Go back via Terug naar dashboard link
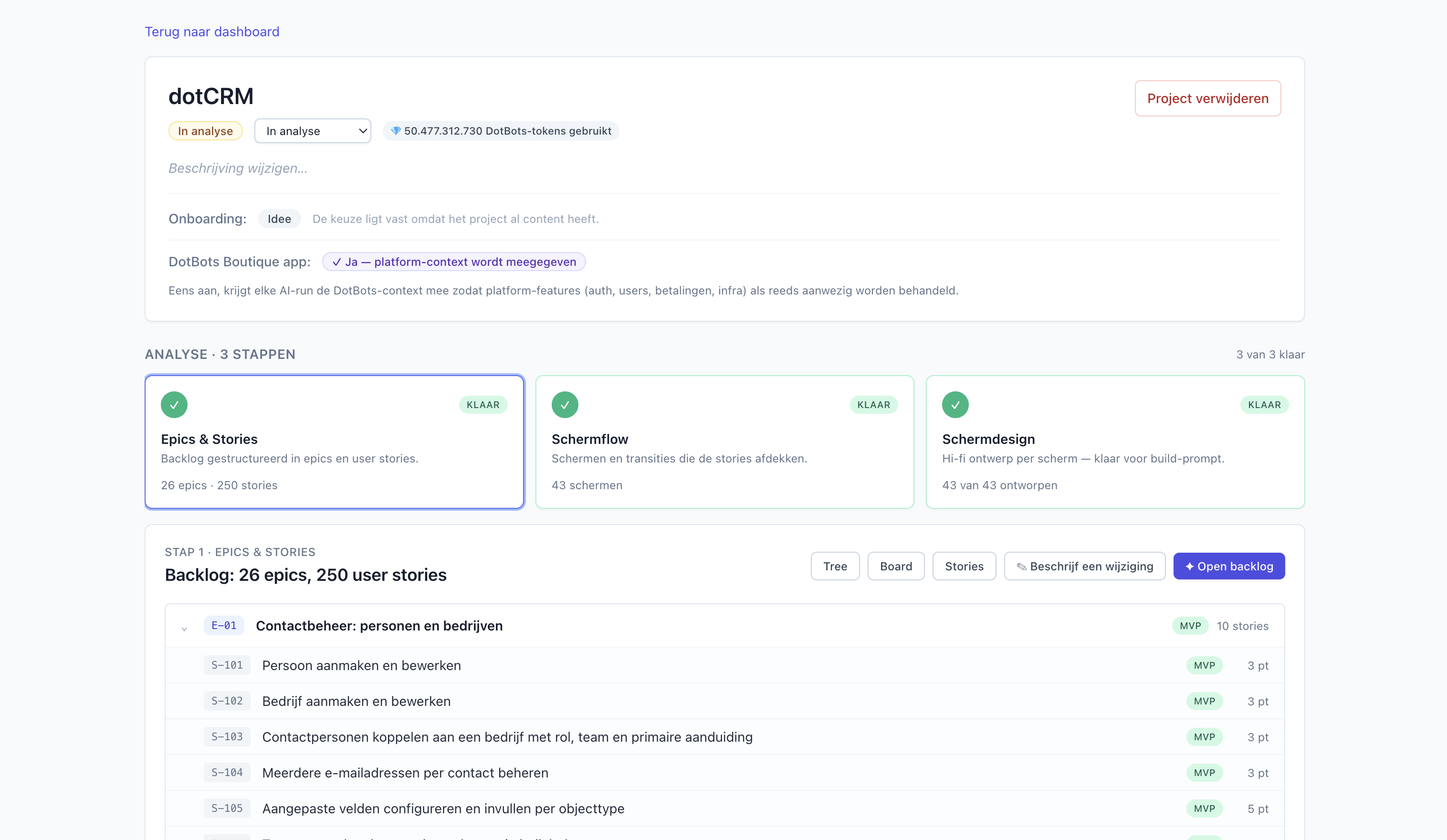Screen dimensions: 1447x840 pos(212,31)
